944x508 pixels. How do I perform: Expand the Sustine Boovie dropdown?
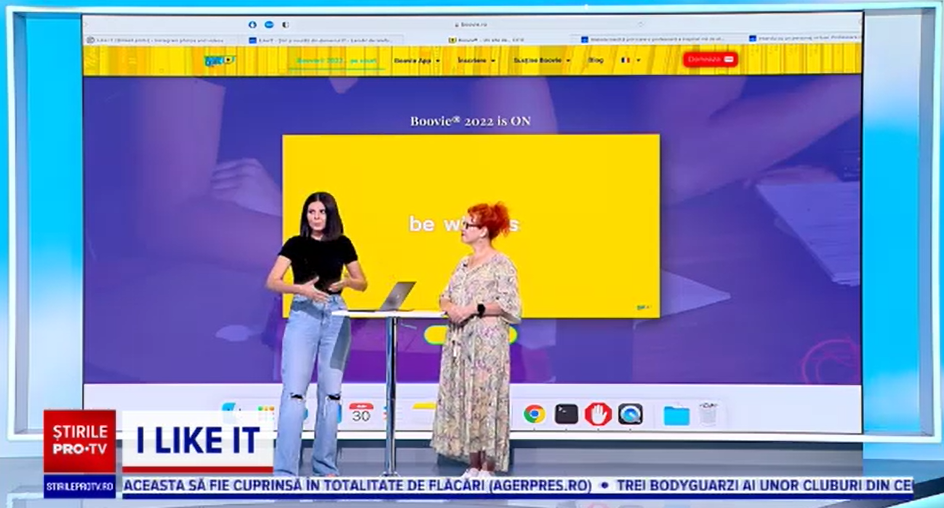(542, 61)
